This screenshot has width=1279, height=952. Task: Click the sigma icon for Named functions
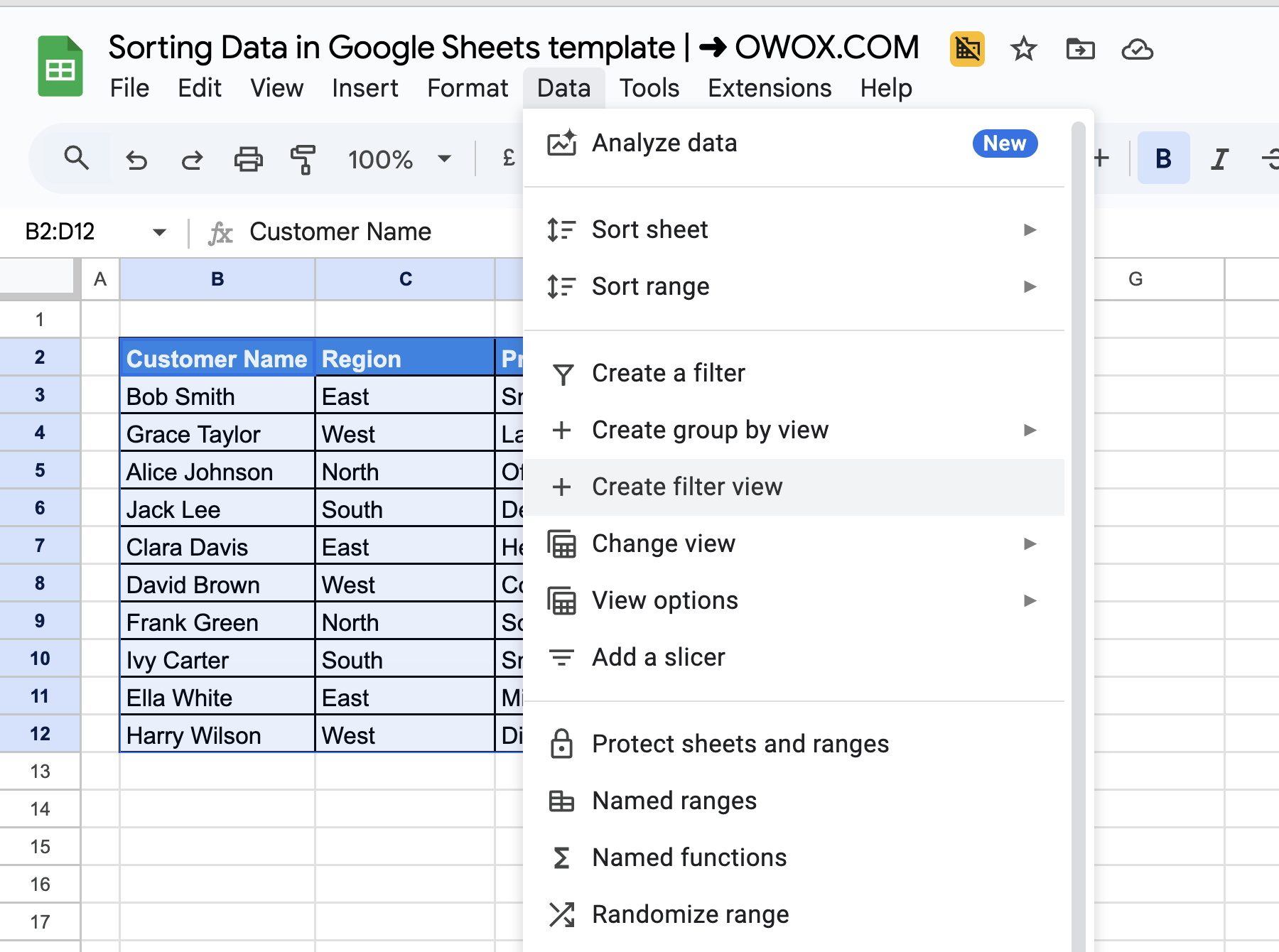(x=561, y=858)
